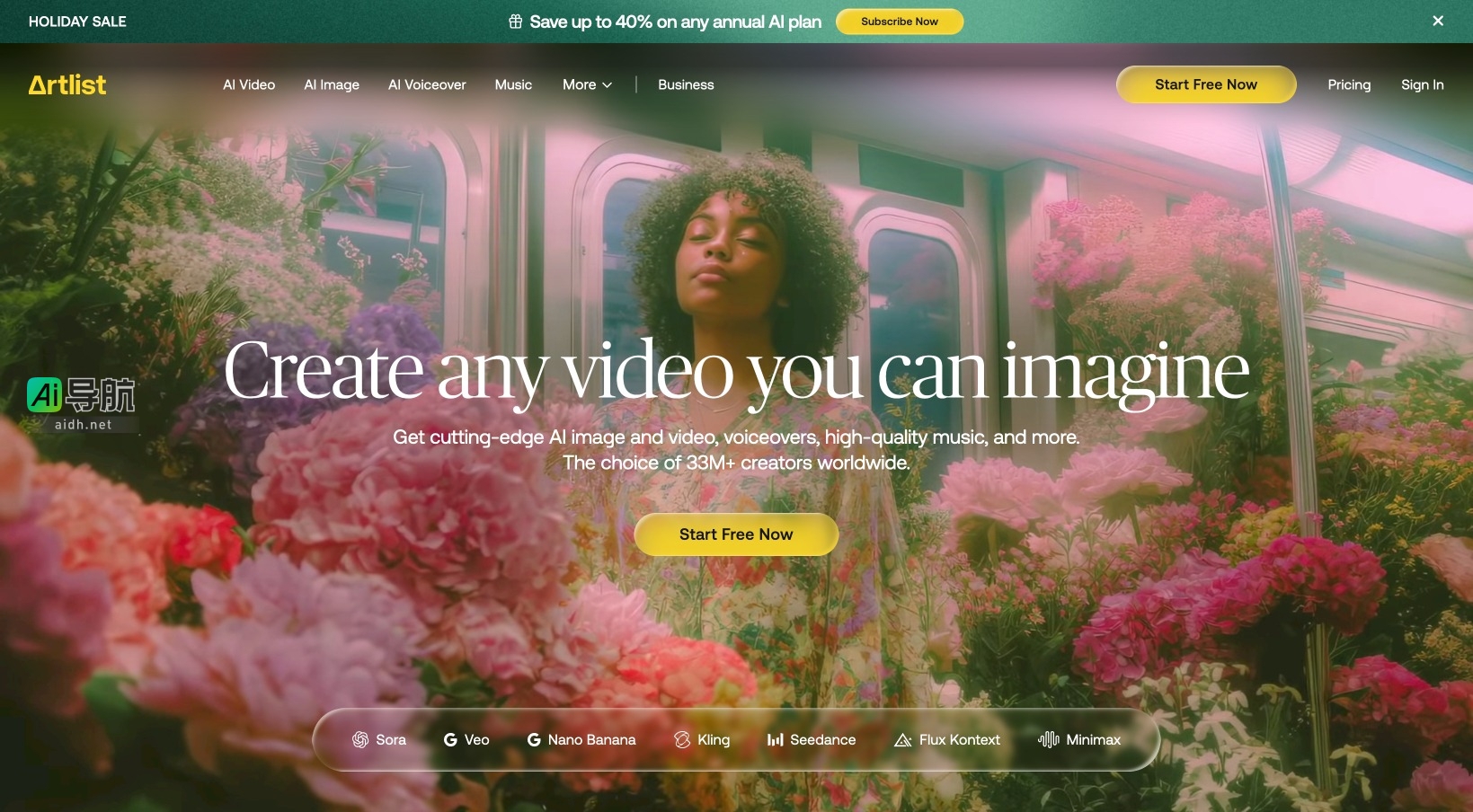Dismiss the holiday sale banner

click(x=1438, y=21)
